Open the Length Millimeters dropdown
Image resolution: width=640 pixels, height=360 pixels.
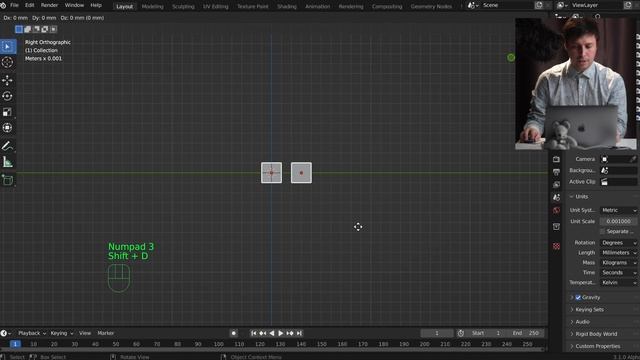[x=618, y=253]
